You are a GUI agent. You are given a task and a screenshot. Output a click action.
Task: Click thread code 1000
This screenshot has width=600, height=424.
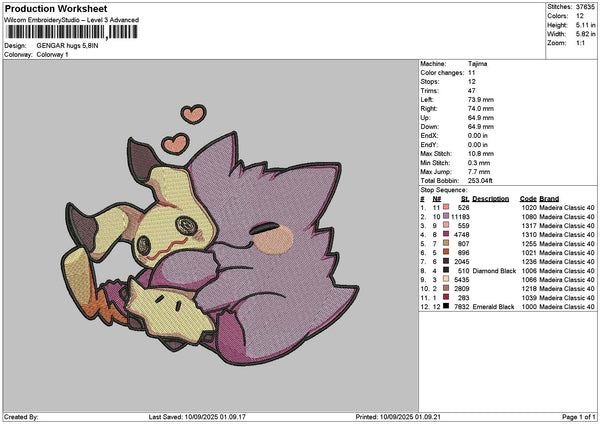(529, 307)
